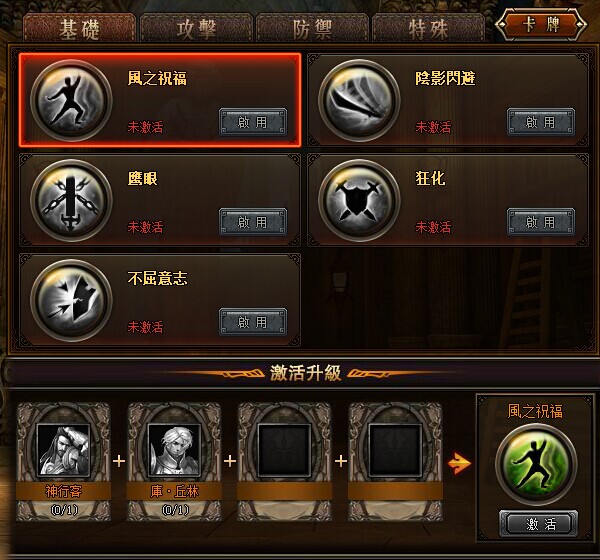Image resolution: width=600 pixels, height=560 pixels.
Task: Select the 不屈意志 skill icon
Action: coord(71,300)
